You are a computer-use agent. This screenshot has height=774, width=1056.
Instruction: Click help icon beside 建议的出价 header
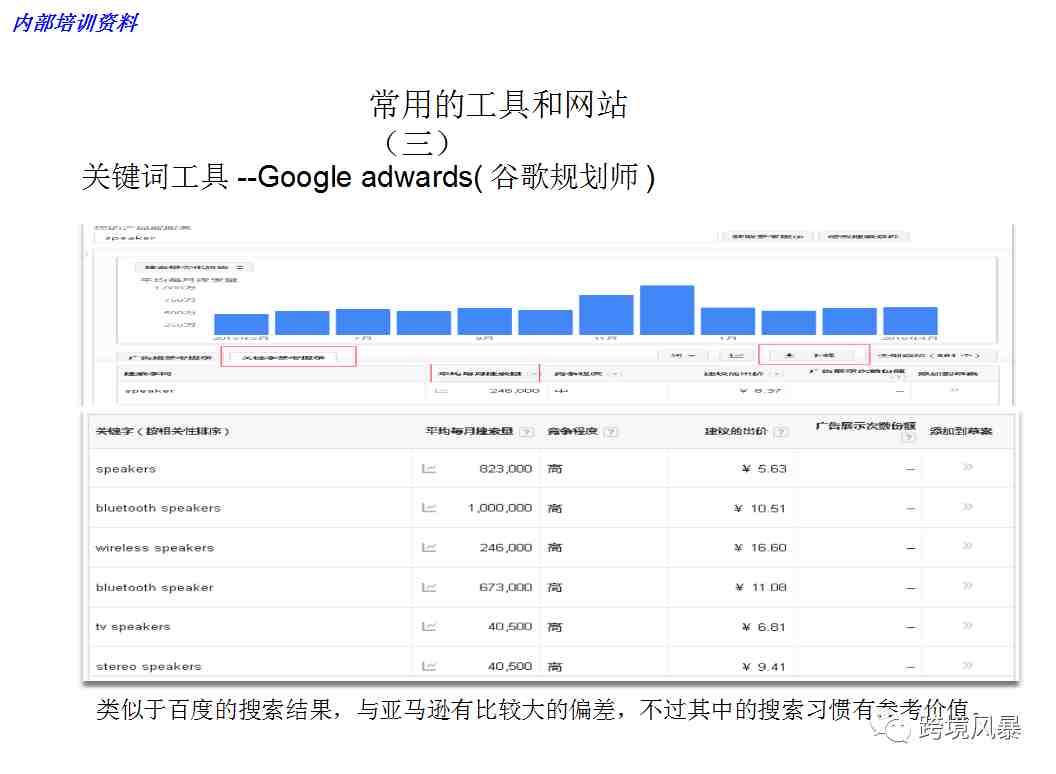coord(781,432)
